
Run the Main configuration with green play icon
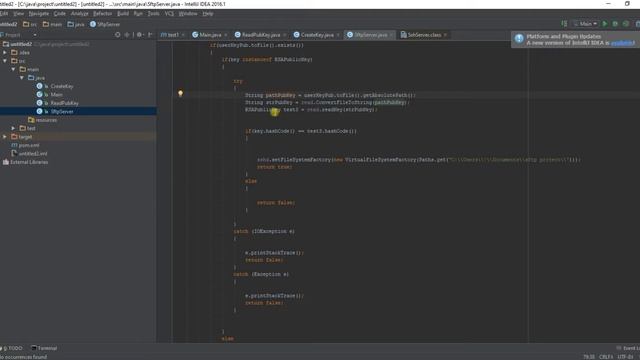click(605, 24)
